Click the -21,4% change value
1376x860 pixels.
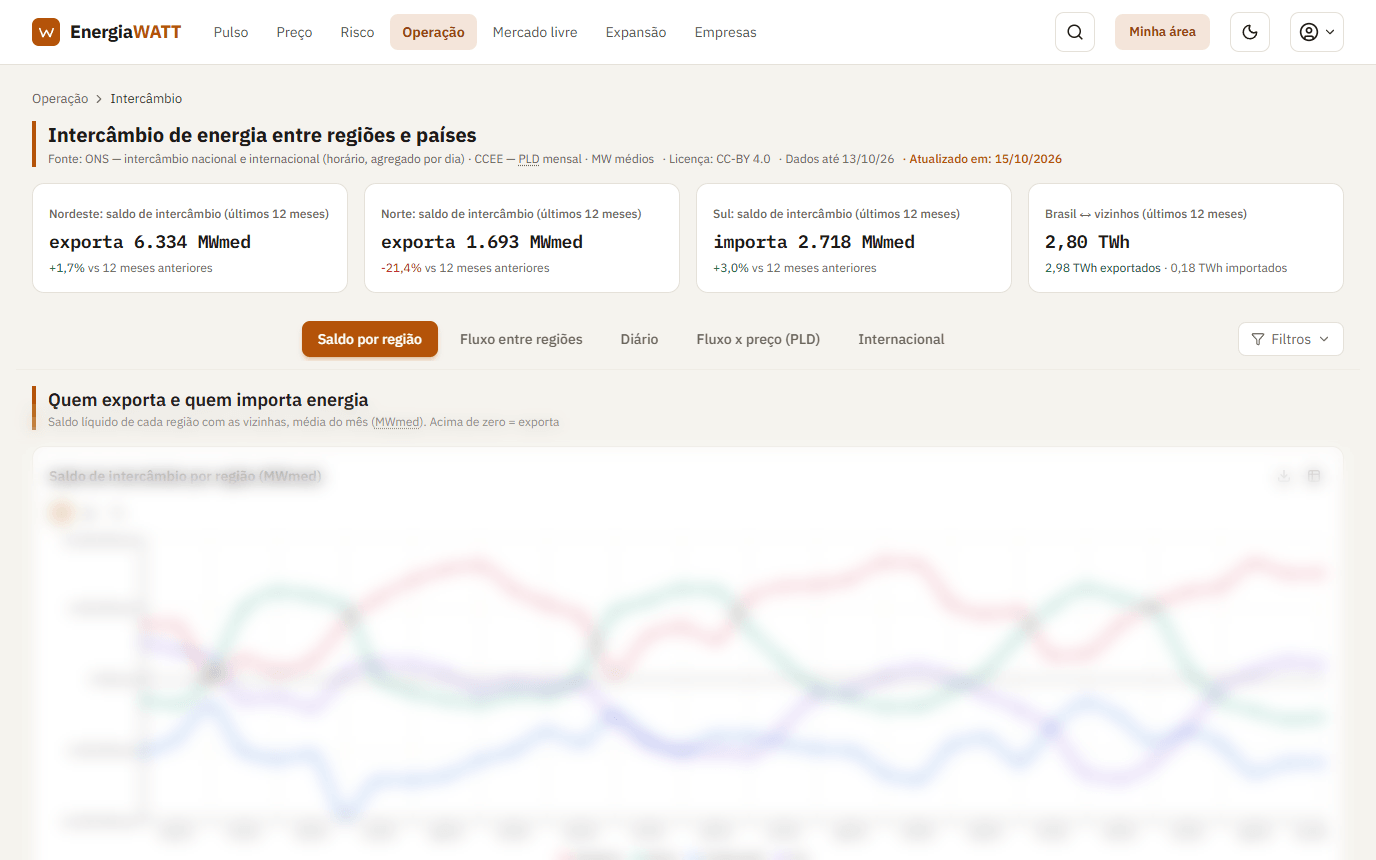(401, 268)
